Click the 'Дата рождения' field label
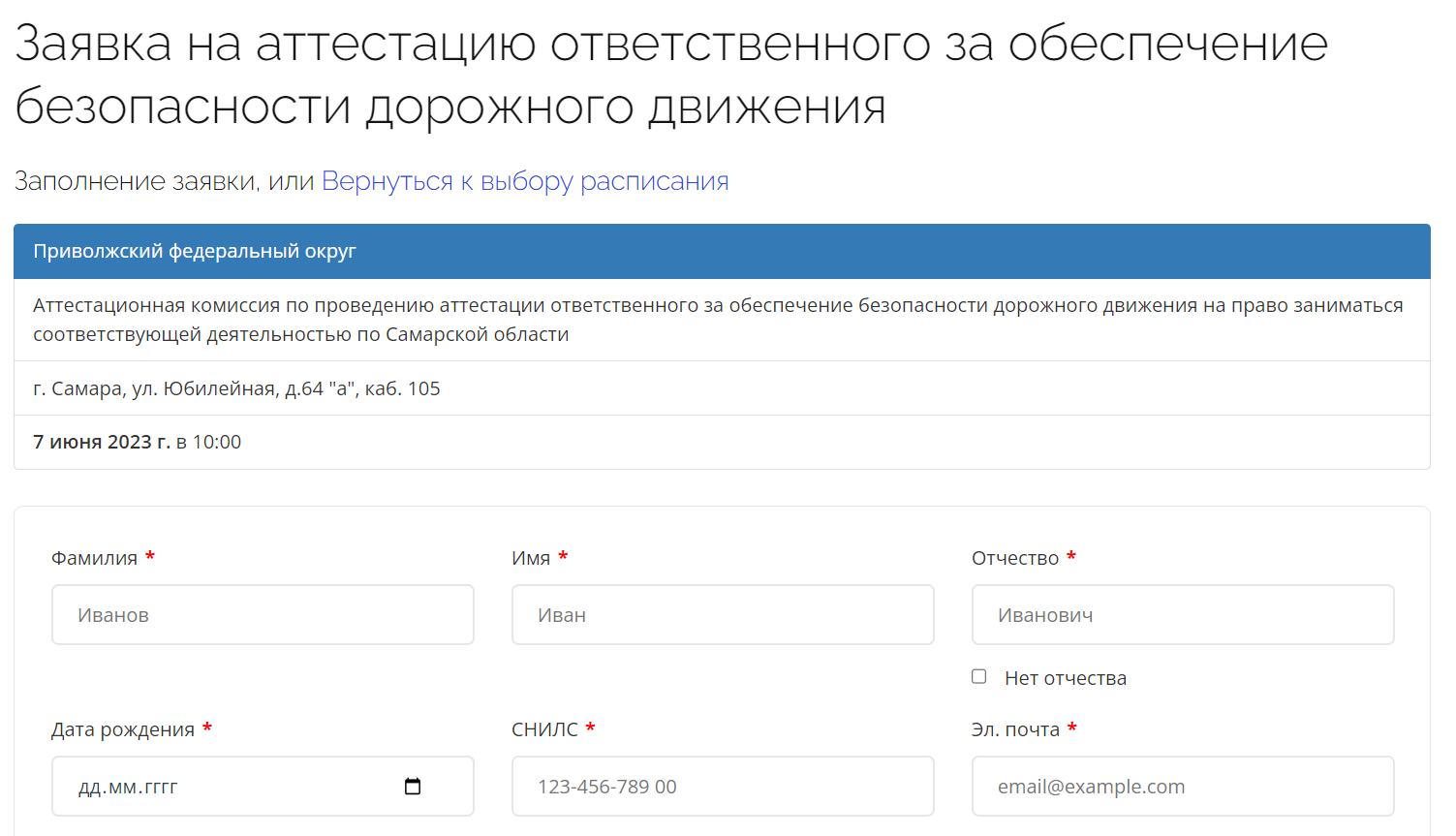This screenshot has width=1456, height=836. click(x=123, y=729)
